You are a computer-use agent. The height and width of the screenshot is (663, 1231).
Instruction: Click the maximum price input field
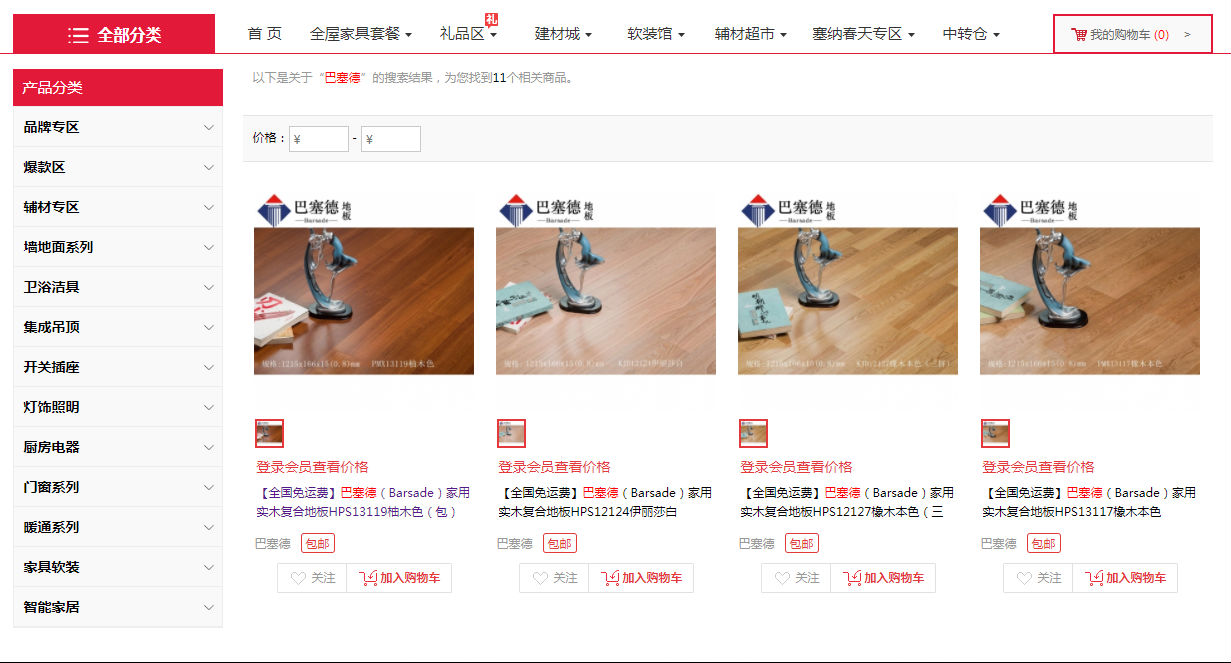pos(391,139)
